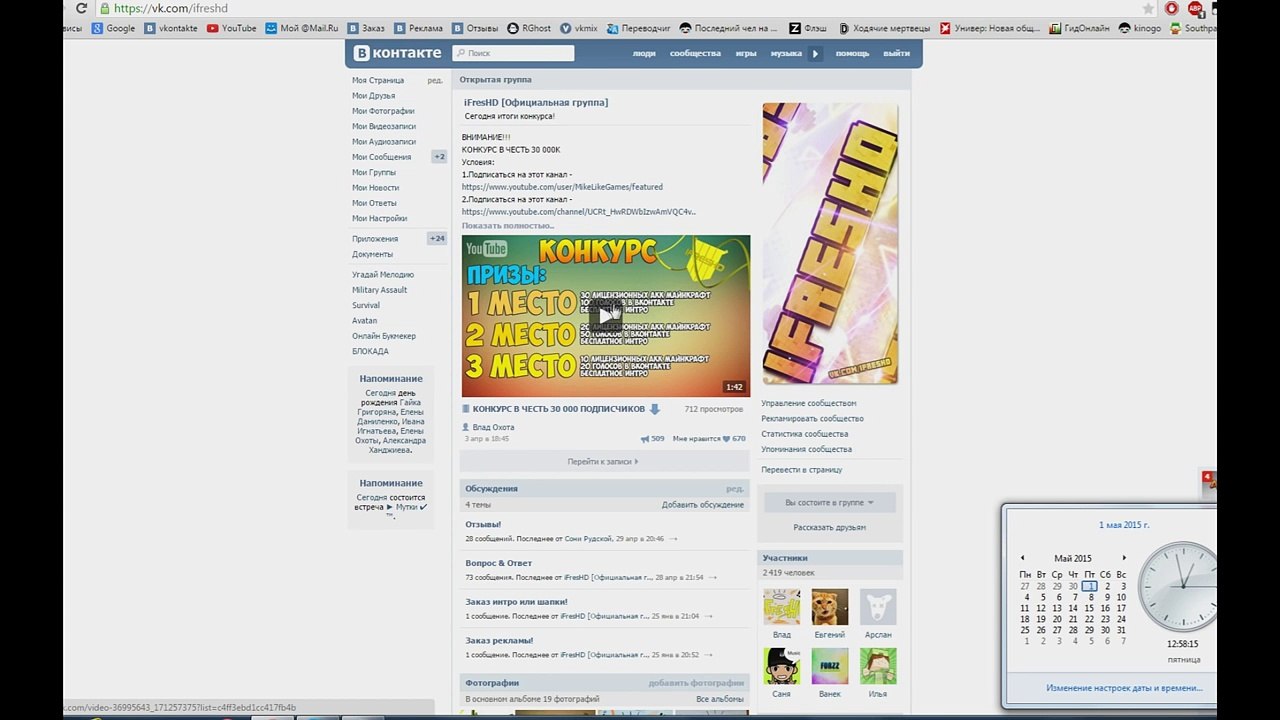Open the kinogo bookmark
This screenshot has height=720, width=1280.
click(1140, 28)
